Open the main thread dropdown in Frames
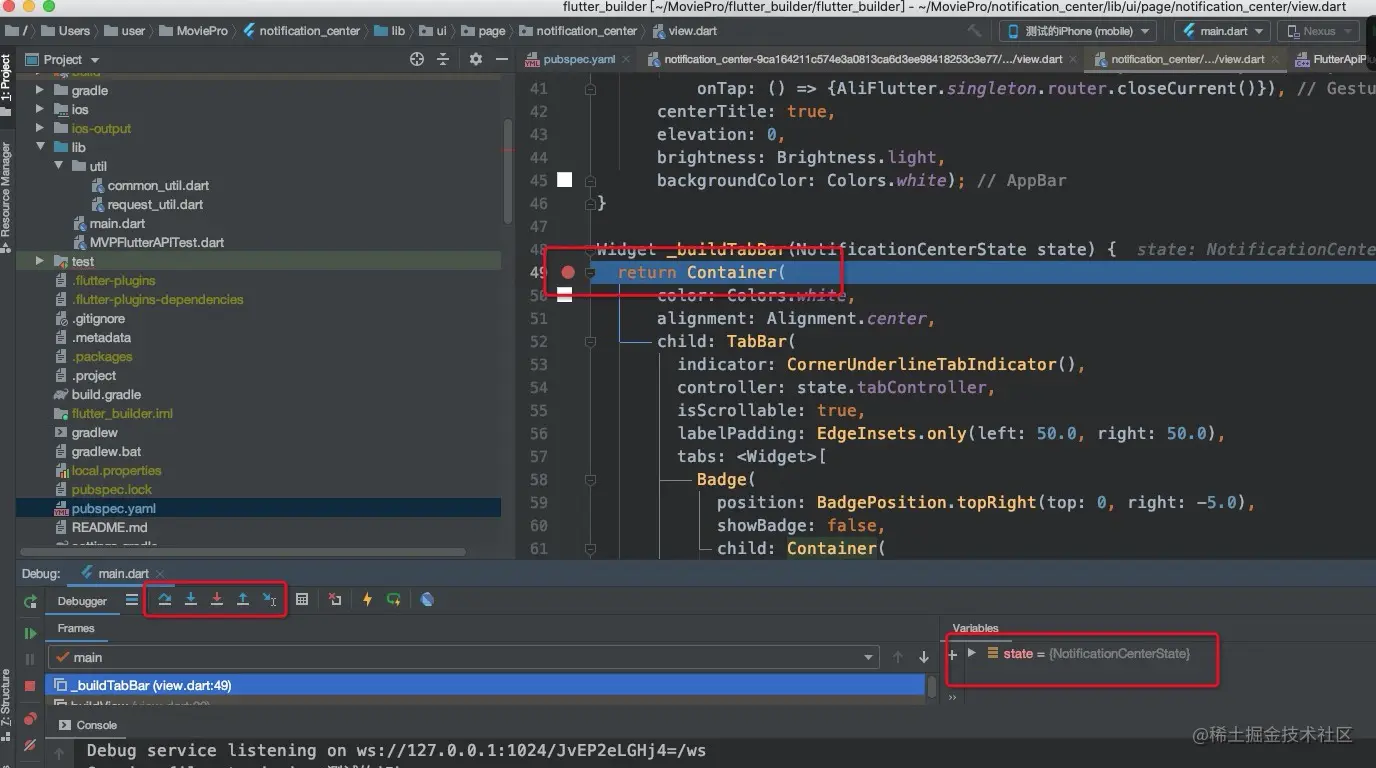 [464, 657]
